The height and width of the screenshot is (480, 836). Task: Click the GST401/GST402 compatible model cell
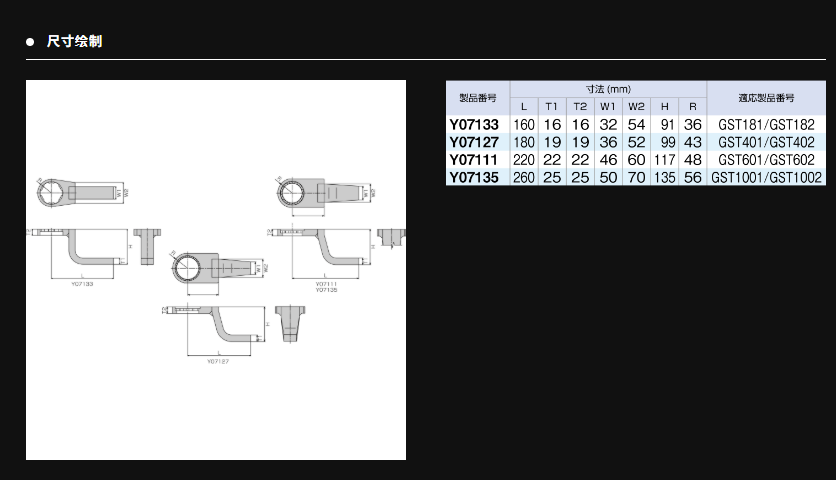[766, 142]
